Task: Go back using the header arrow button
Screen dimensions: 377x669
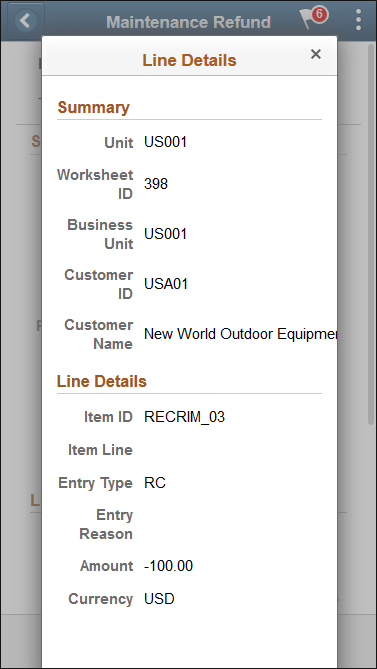Action: (x=26, y=20)
